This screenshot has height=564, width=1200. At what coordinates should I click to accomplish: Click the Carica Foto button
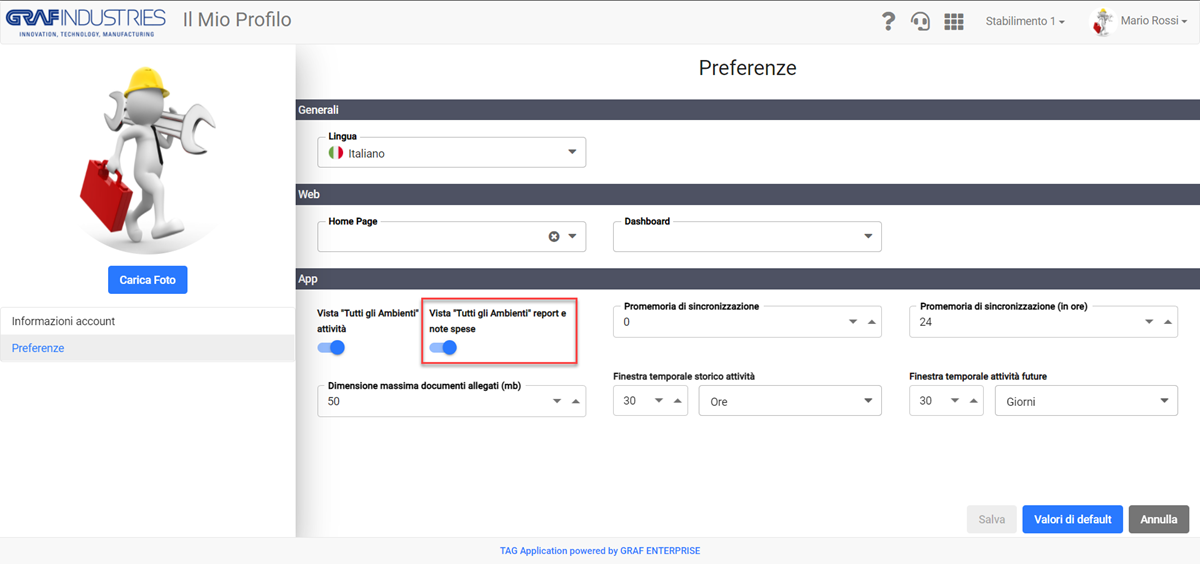click(x=147, y=280)
